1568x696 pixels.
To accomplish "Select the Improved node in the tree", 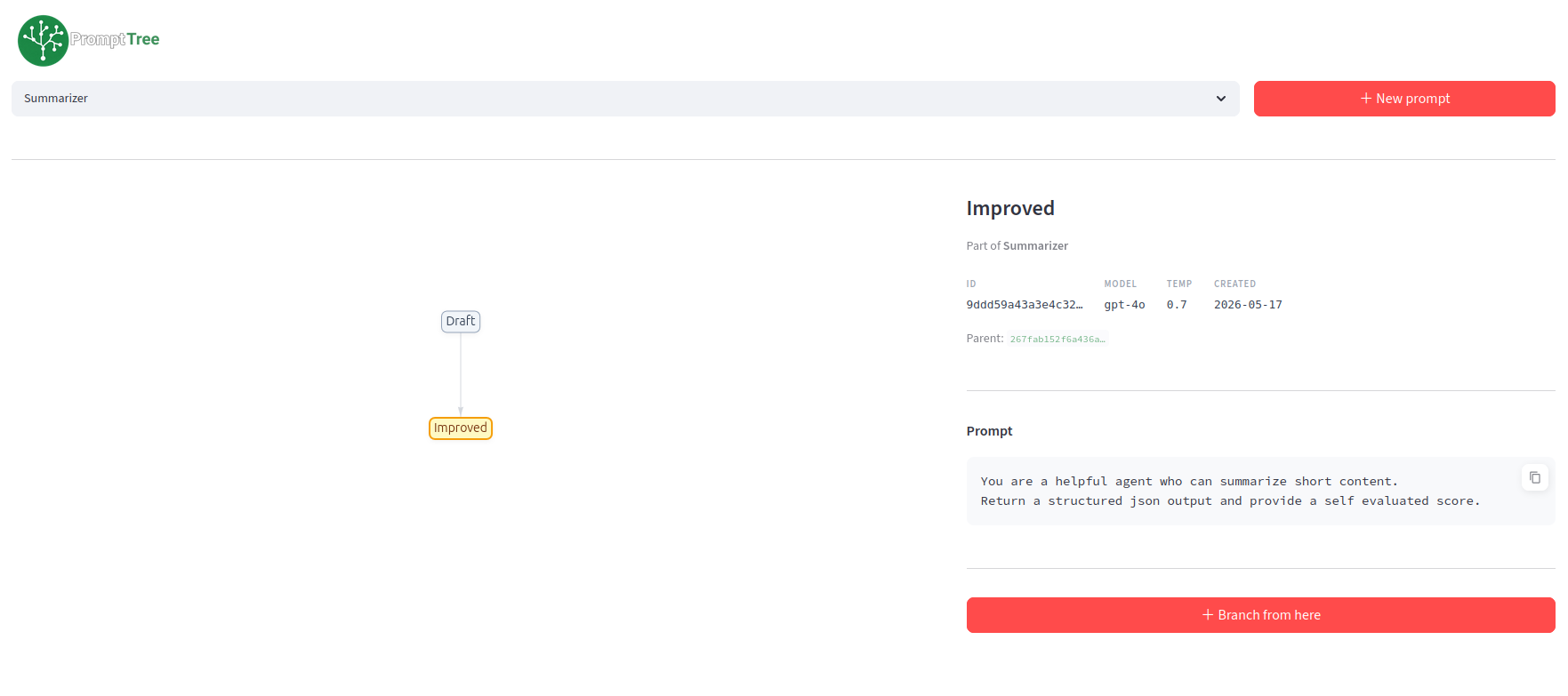I will tap(461, 428).
